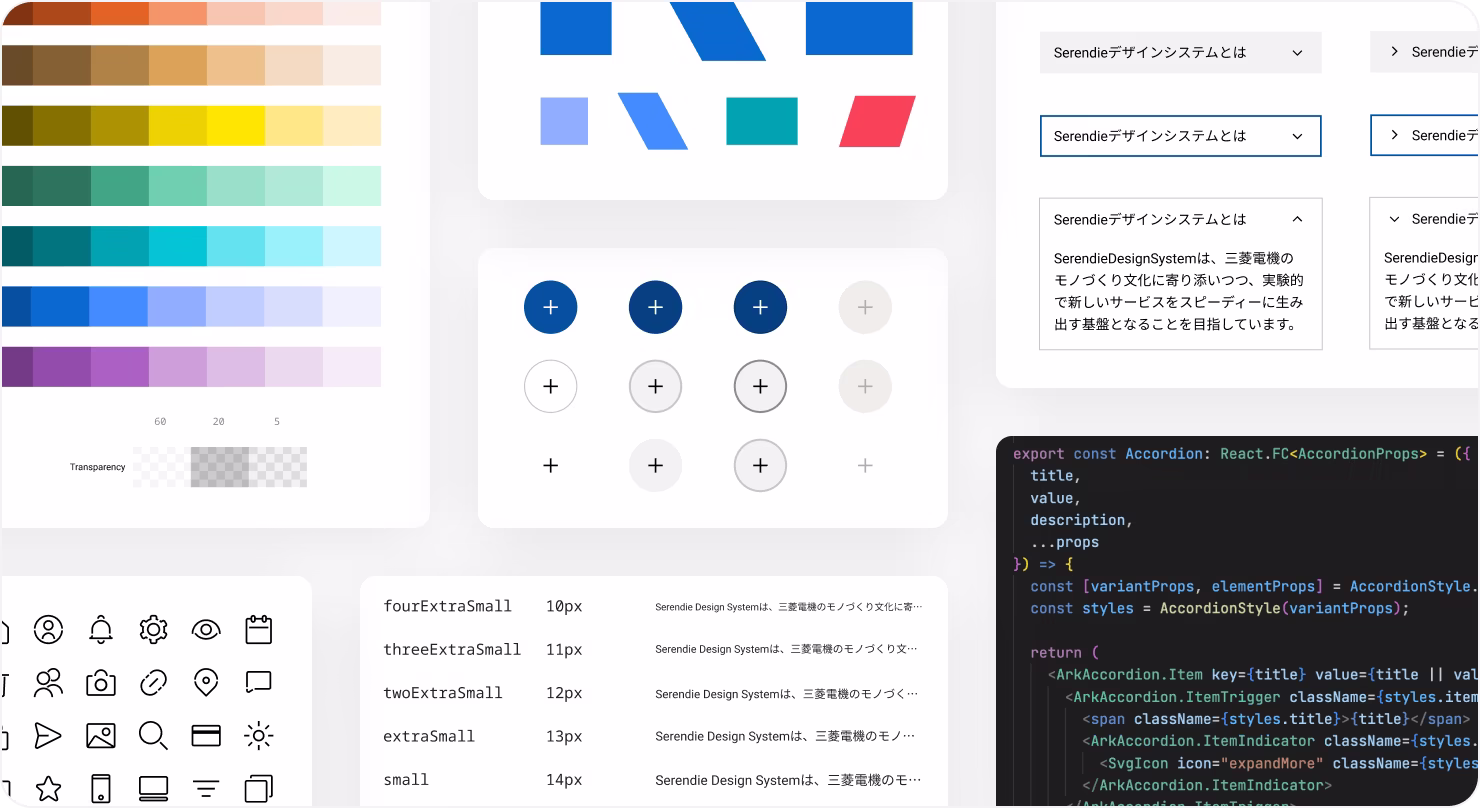Expand the gray-filled Serendie accordion chevron
This screenshot has height=808, width=1480.
click(1297, 53)
